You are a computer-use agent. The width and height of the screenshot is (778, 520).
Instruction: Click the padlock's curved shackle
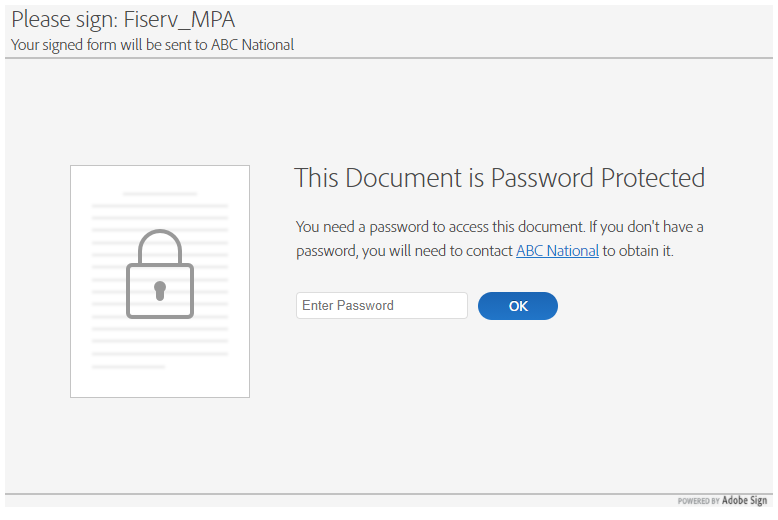click(160, 245)
